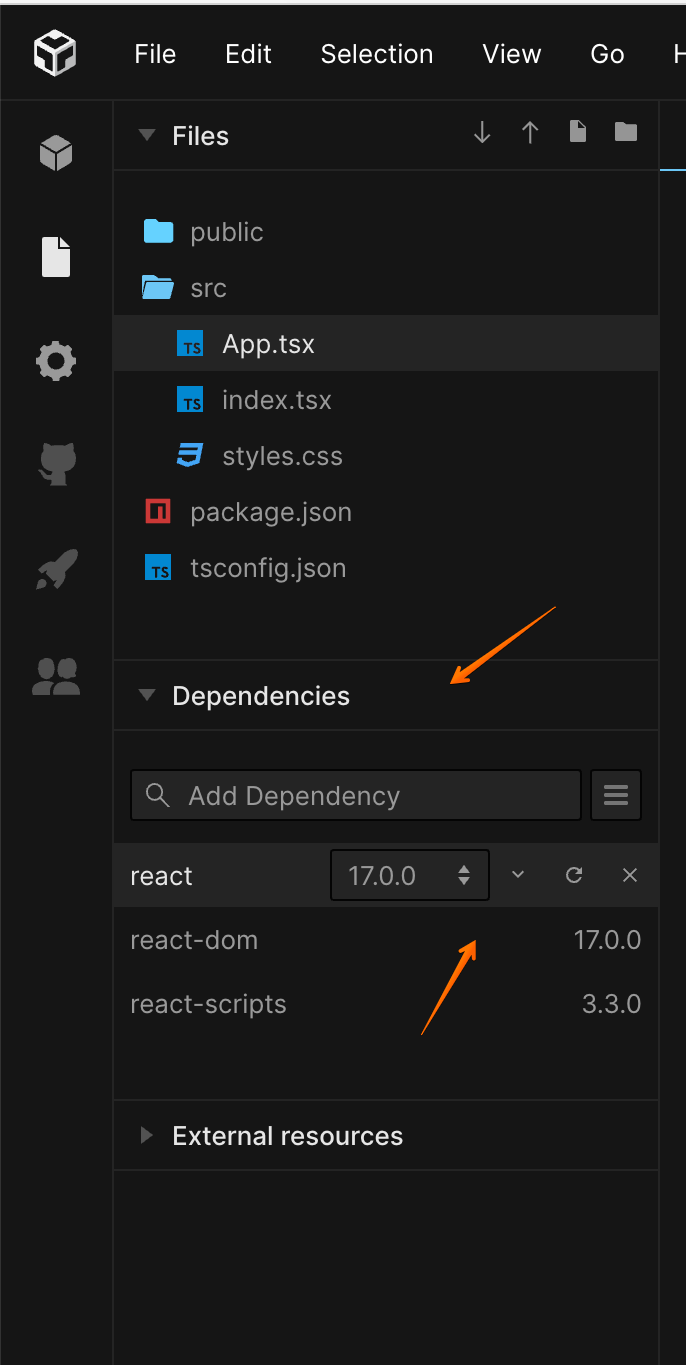This screenshot has height=1365, width=686.
Task: Create a new folder using the folder icon
Action: (x=626, y=131)
